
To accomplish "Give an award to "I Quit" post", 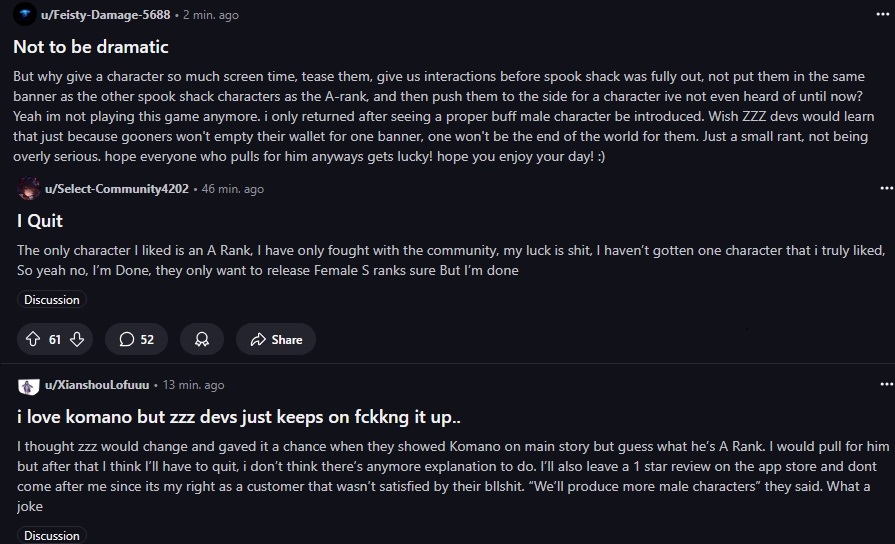I will tap(201, 339).
